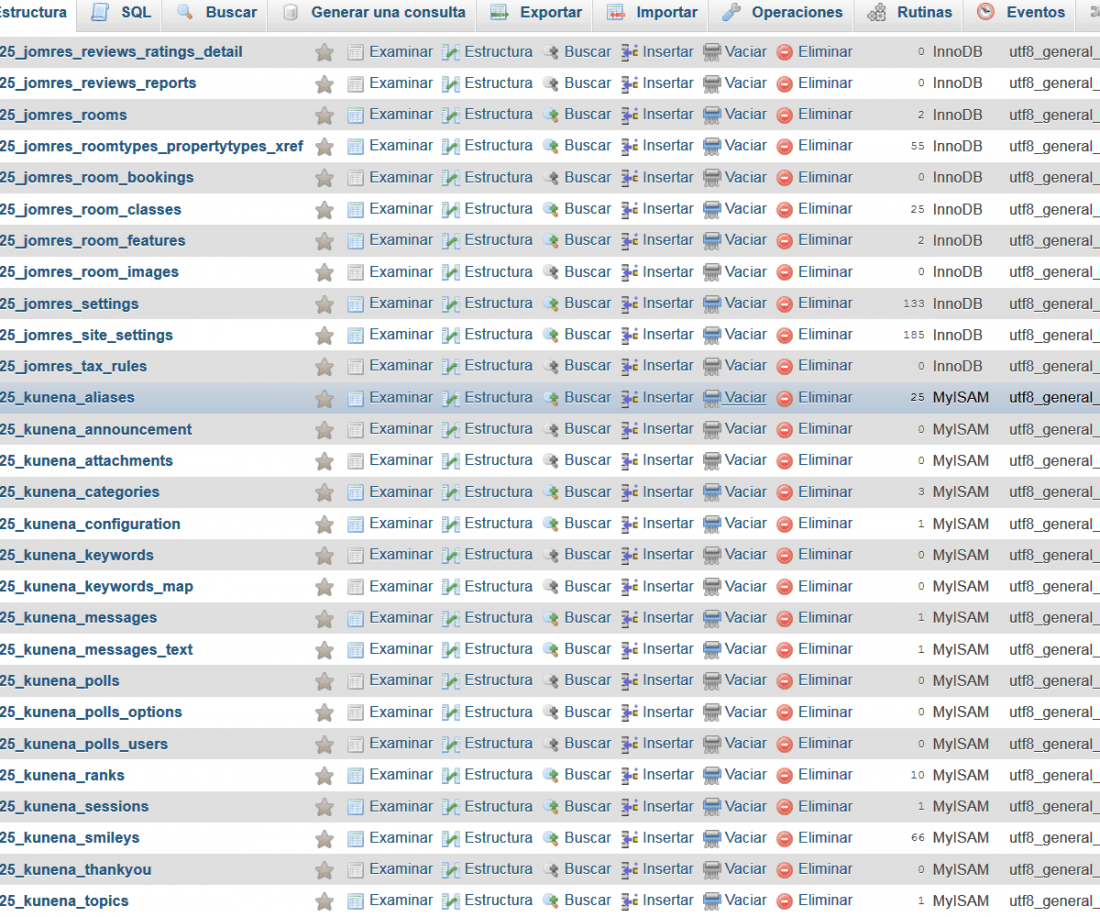
Task: Open table 25_kunena_messages_text
Action: pyautogui.click(x=96, y=650)
